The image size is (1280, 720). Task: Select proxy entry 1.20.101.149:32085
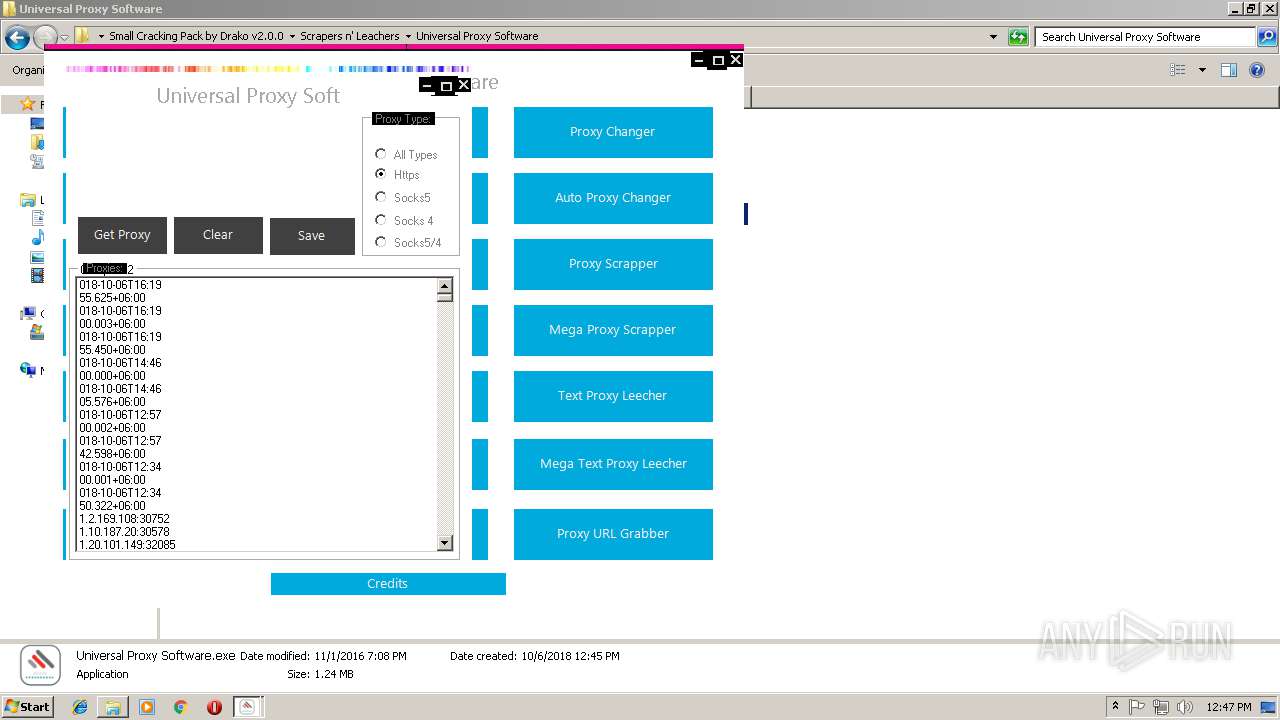click(x=127, y=545)
